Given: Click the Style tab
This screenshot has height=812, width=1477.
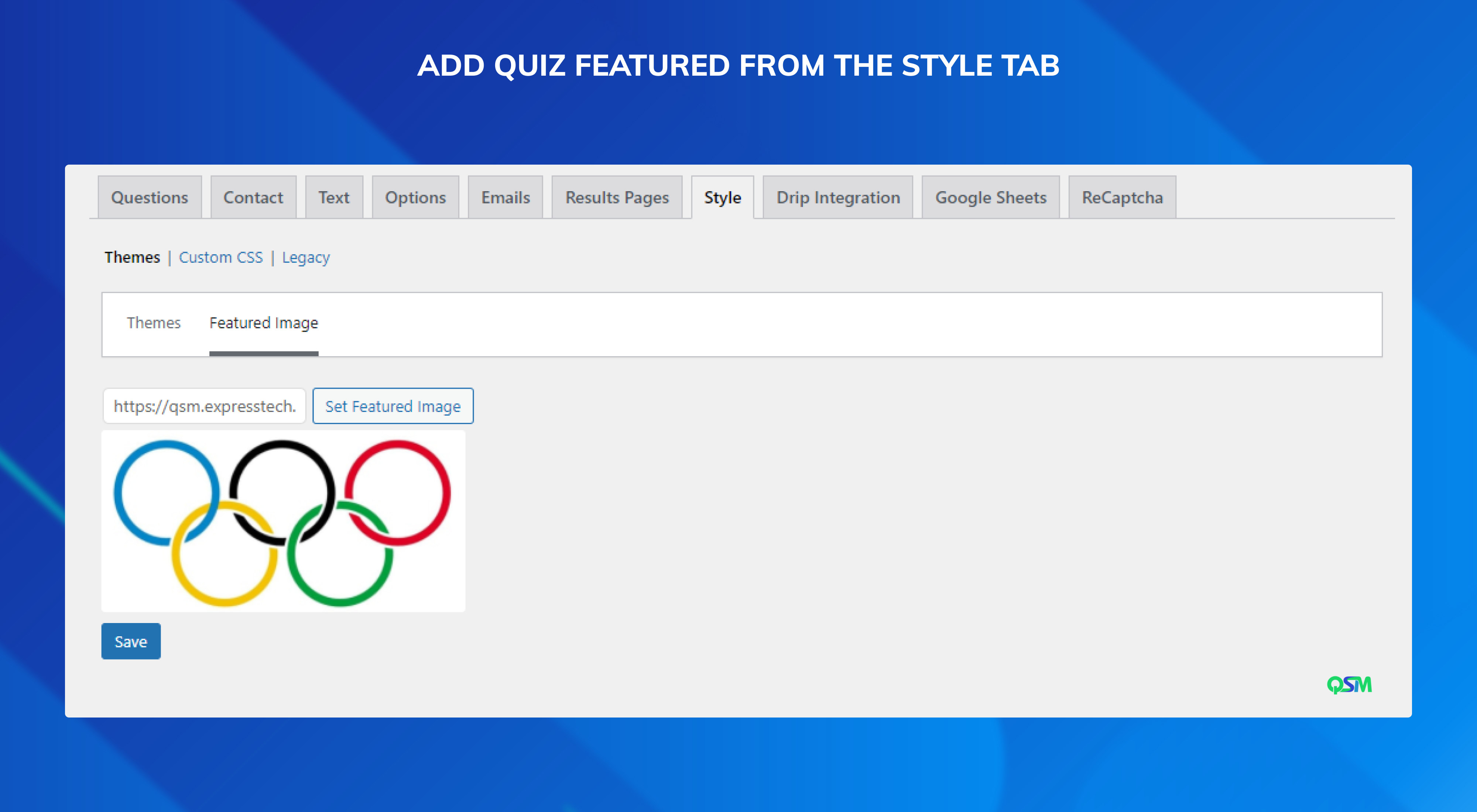Looking at the screenshot, I should [x=723, y=197].
